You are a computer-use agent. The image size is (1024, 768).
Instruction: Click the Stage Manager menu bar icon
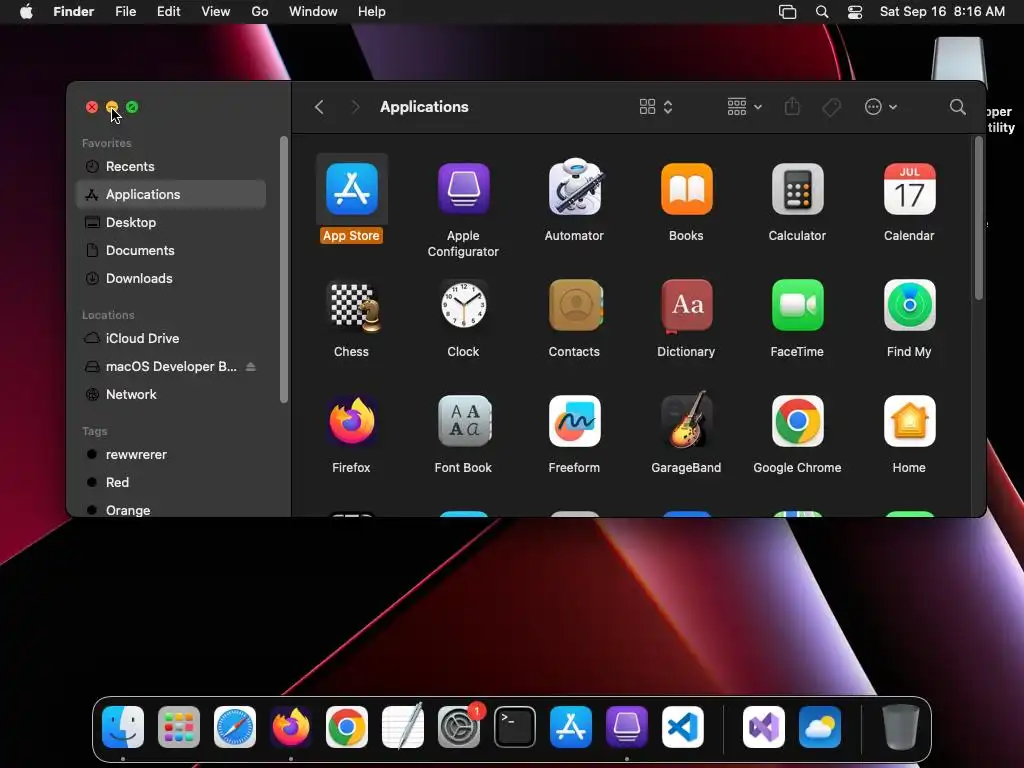tap(788, 12)
